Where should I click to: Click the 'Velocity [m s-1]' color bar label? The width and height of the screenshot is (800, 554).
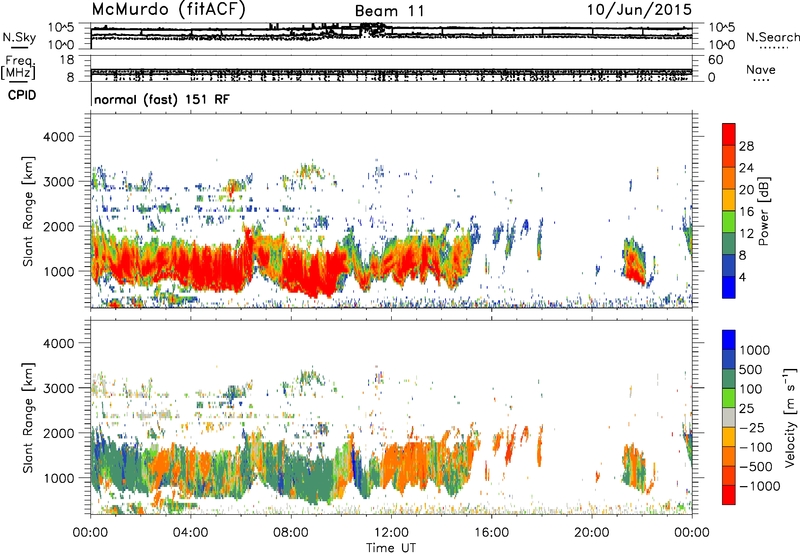pyautogui.click(x=790, y=417)
